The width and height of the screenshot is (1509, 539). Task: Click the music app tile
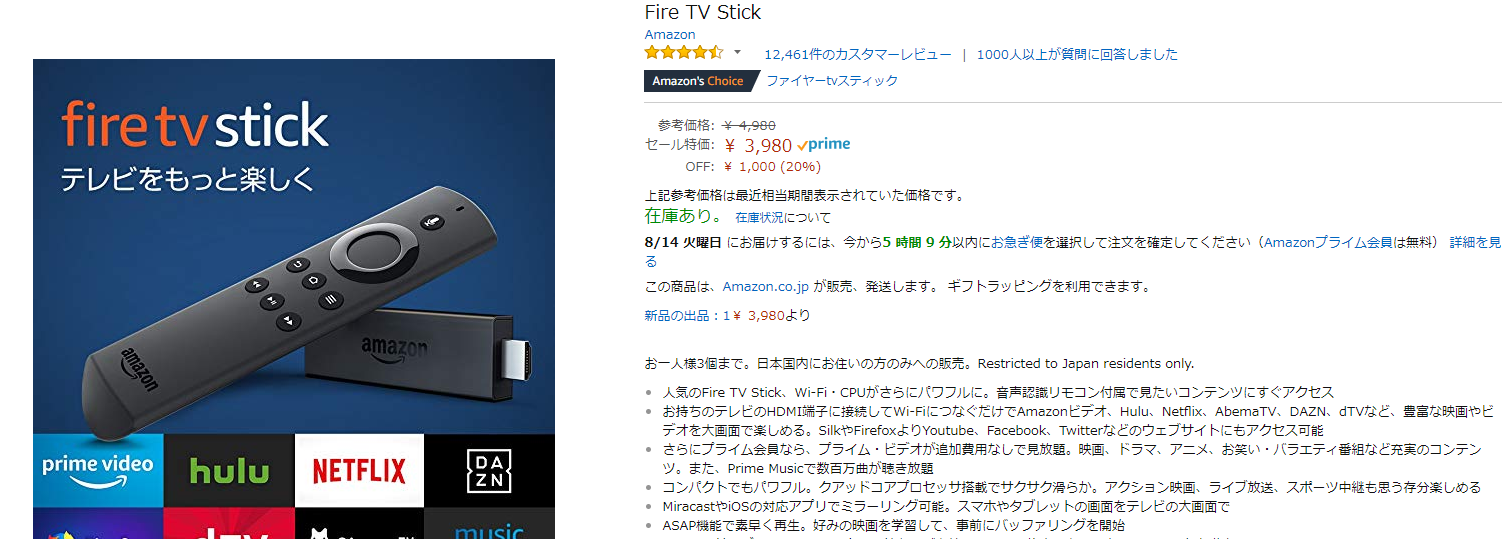[490, 524]
